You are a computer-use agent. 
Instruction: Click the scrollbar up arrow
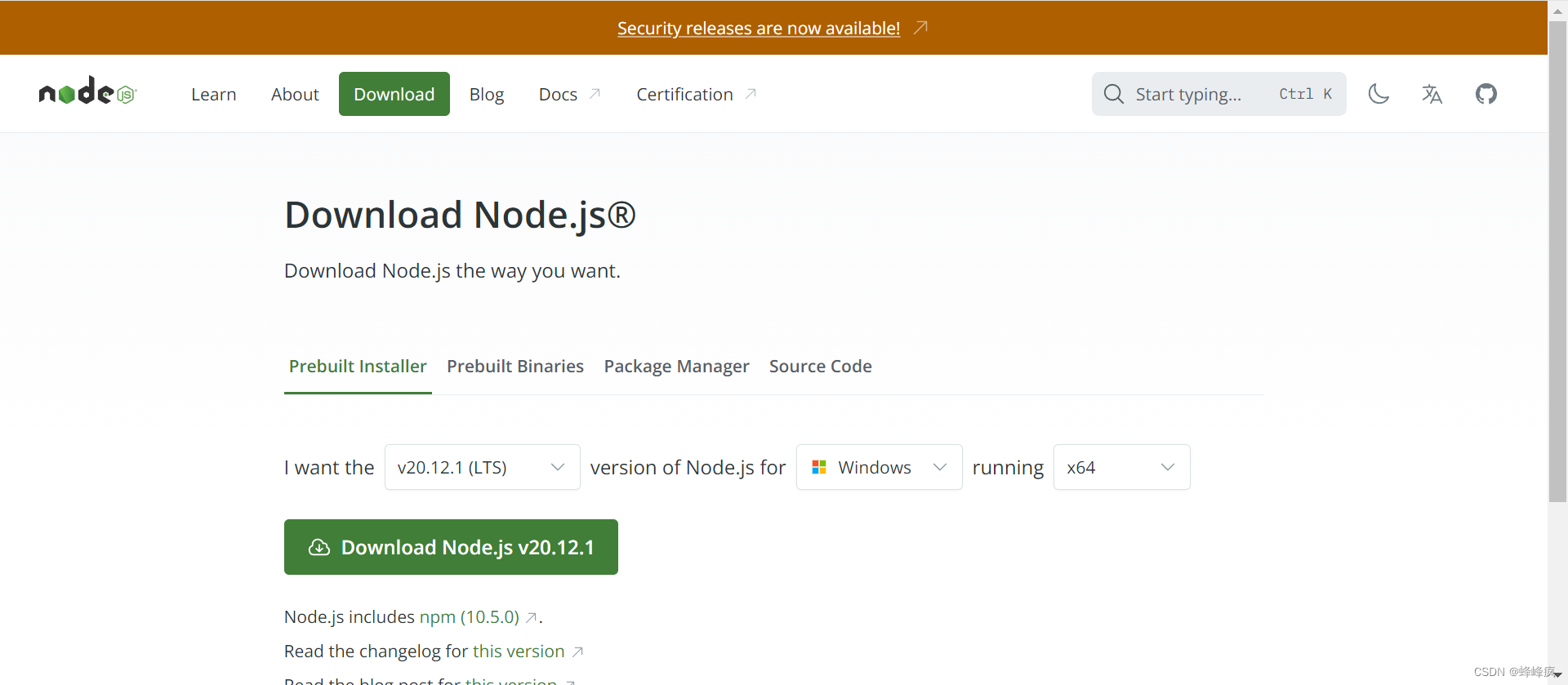(x=1558, y=11)
